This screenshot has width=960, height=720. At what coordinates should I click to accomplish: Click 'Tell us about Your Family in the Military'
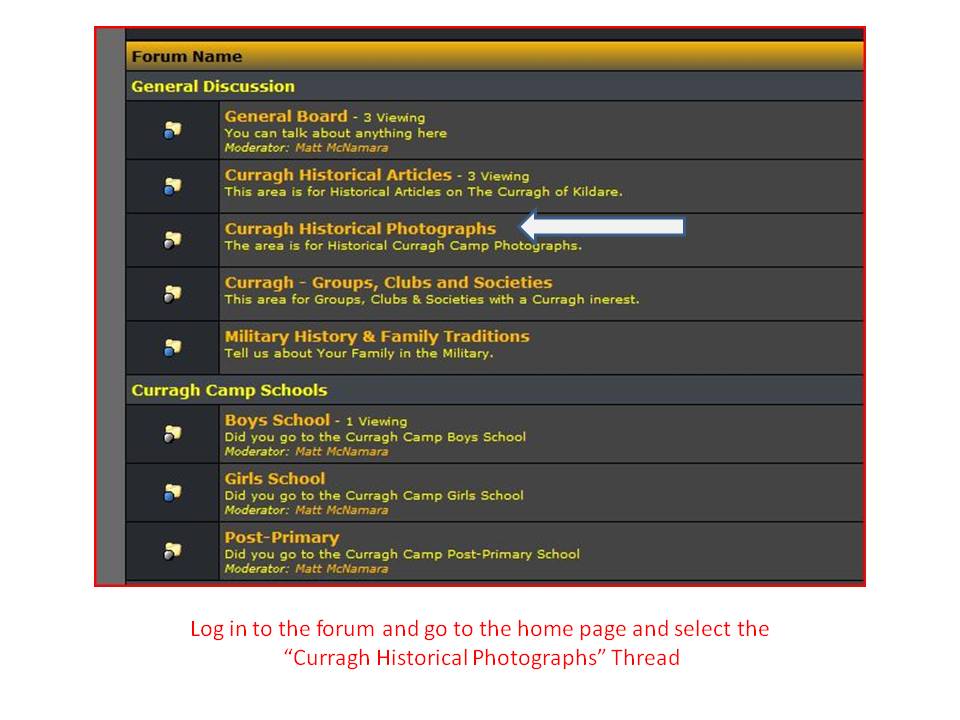pyautogui.click(x=359, y=353)
